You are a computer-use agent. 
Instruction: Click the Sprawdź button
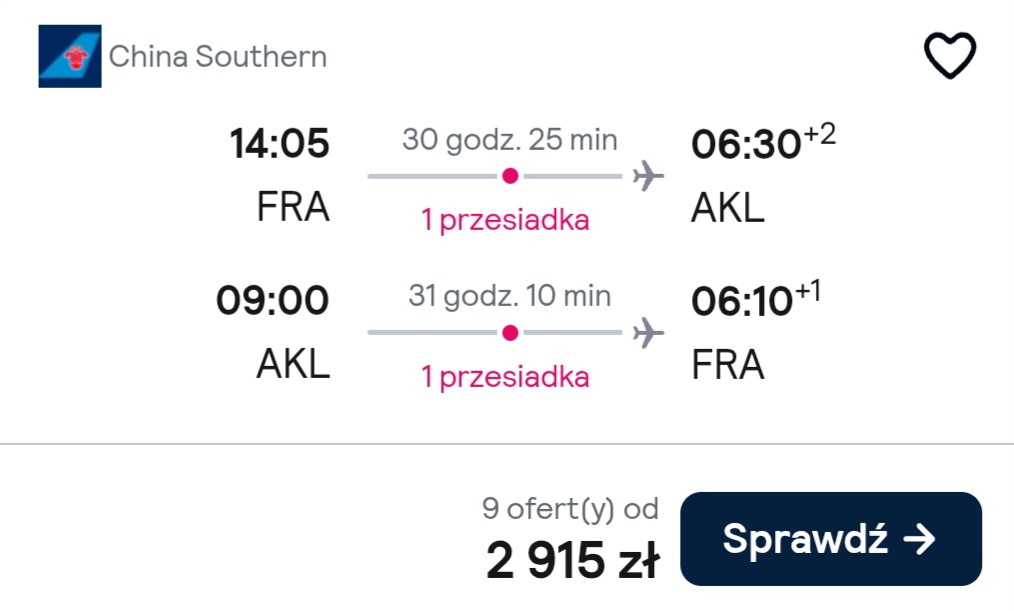831,539
